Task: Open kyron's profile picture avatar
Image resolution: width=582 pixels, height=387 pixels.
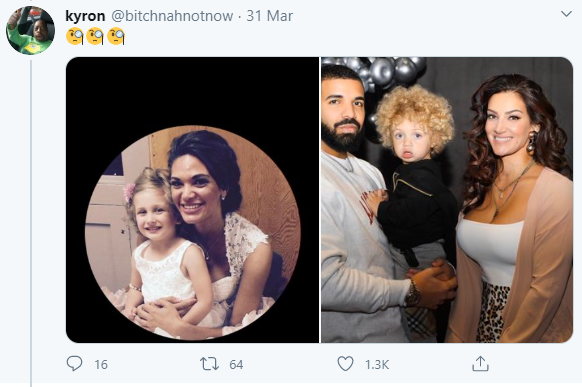Action: tap(30, 30)
